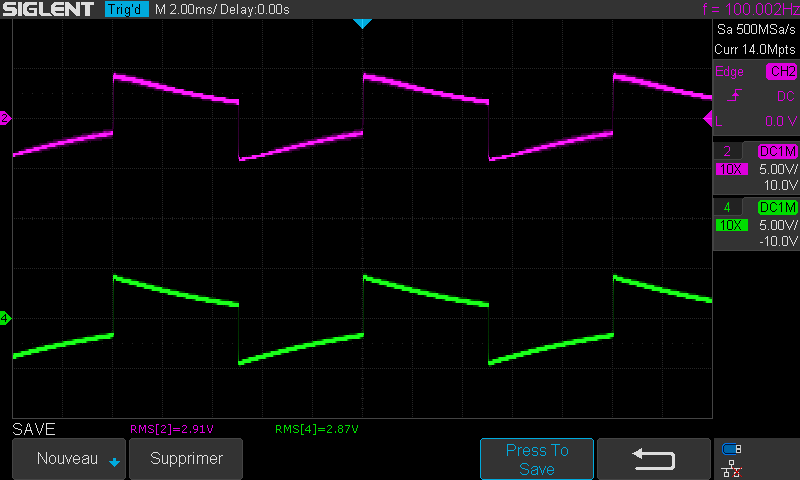Click the blue trigger position marker
Screen dimensions: 800x480
click(362, 23)
